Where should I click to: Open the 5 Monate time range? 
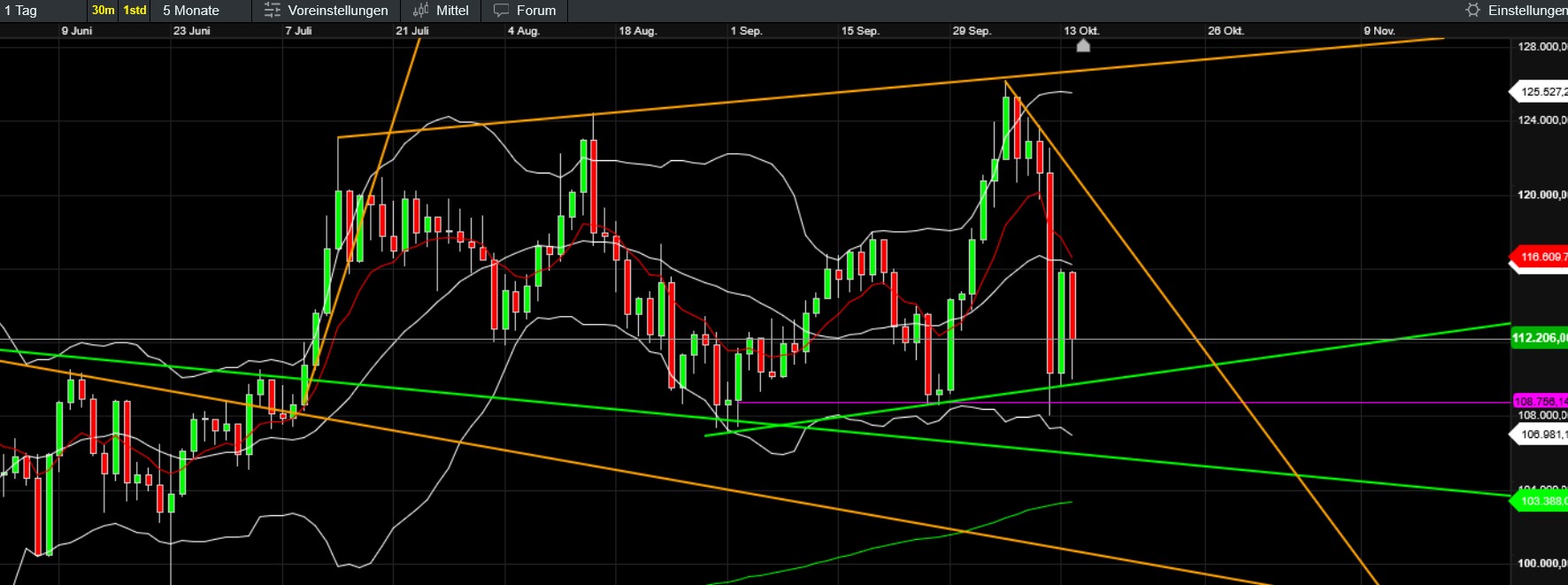pos(191,11)
